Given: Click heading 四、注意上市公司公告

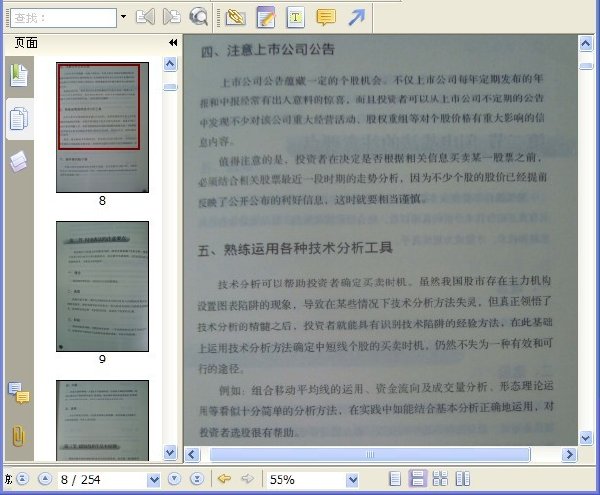Looking at the screenshot, I should pos(268,50).
